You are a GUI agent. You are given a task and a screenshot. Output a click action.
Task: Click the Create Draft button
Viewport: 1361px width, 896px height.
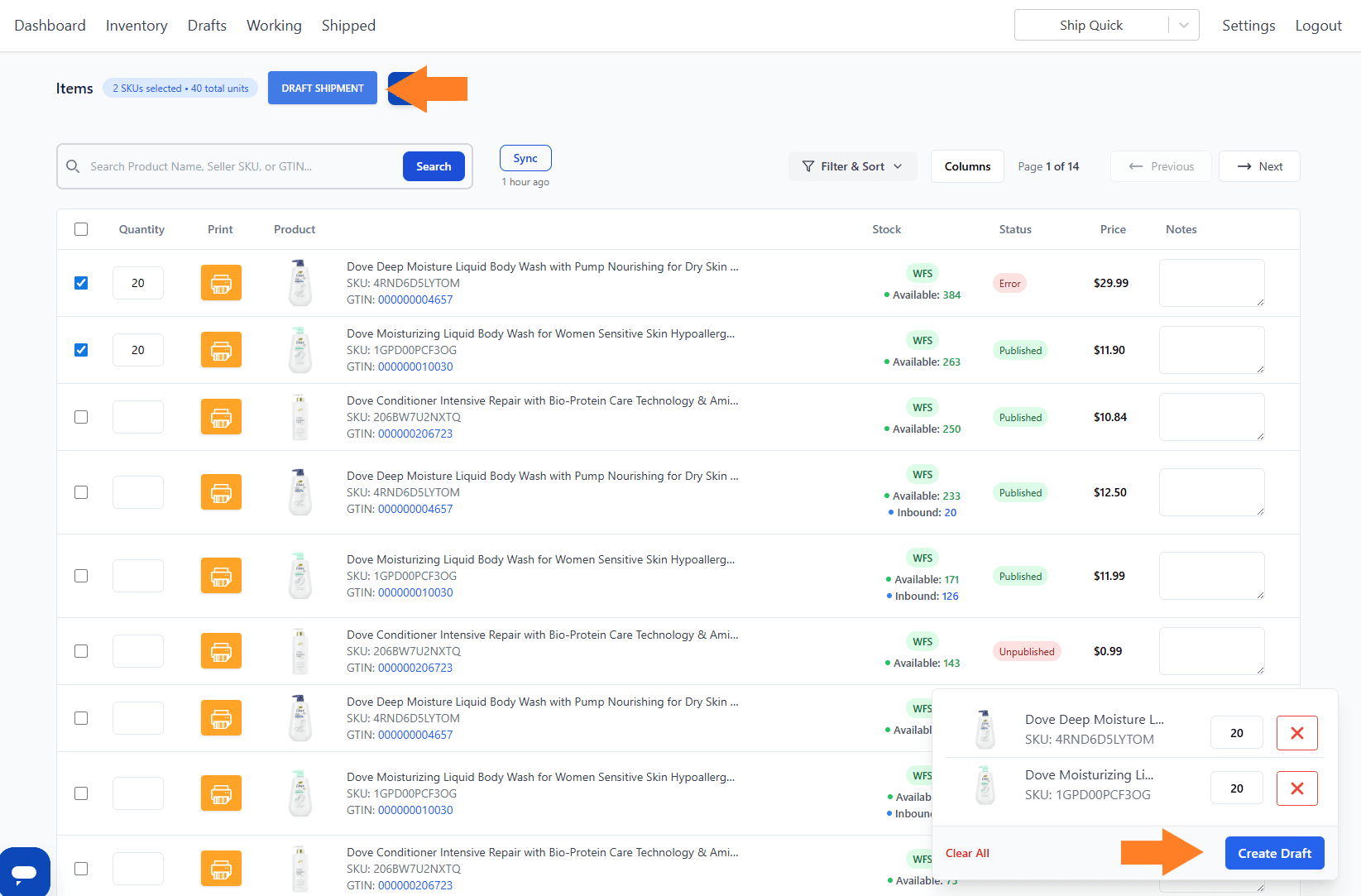(x=1274, y=853)
